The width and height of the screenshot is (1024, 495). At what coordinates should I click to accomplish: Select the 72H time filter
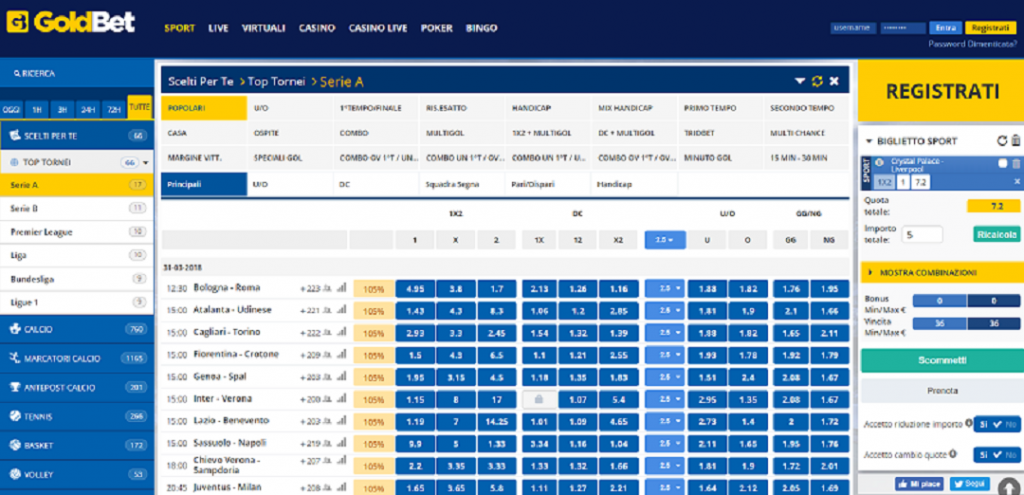[x=114, y=110]
